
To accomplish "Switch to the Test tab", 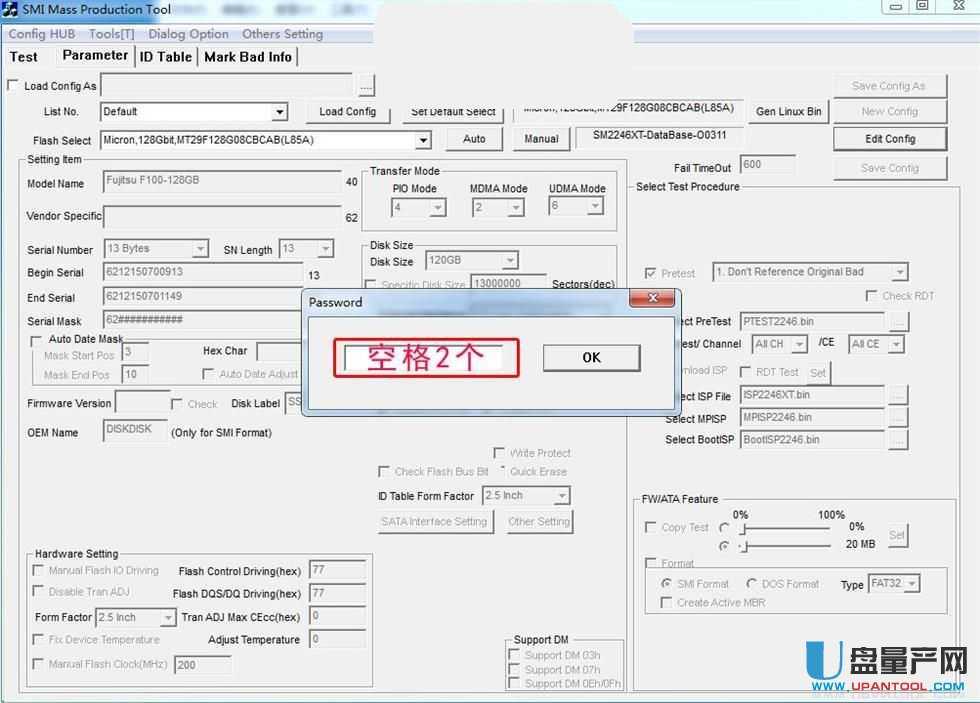I will point(24,57).
